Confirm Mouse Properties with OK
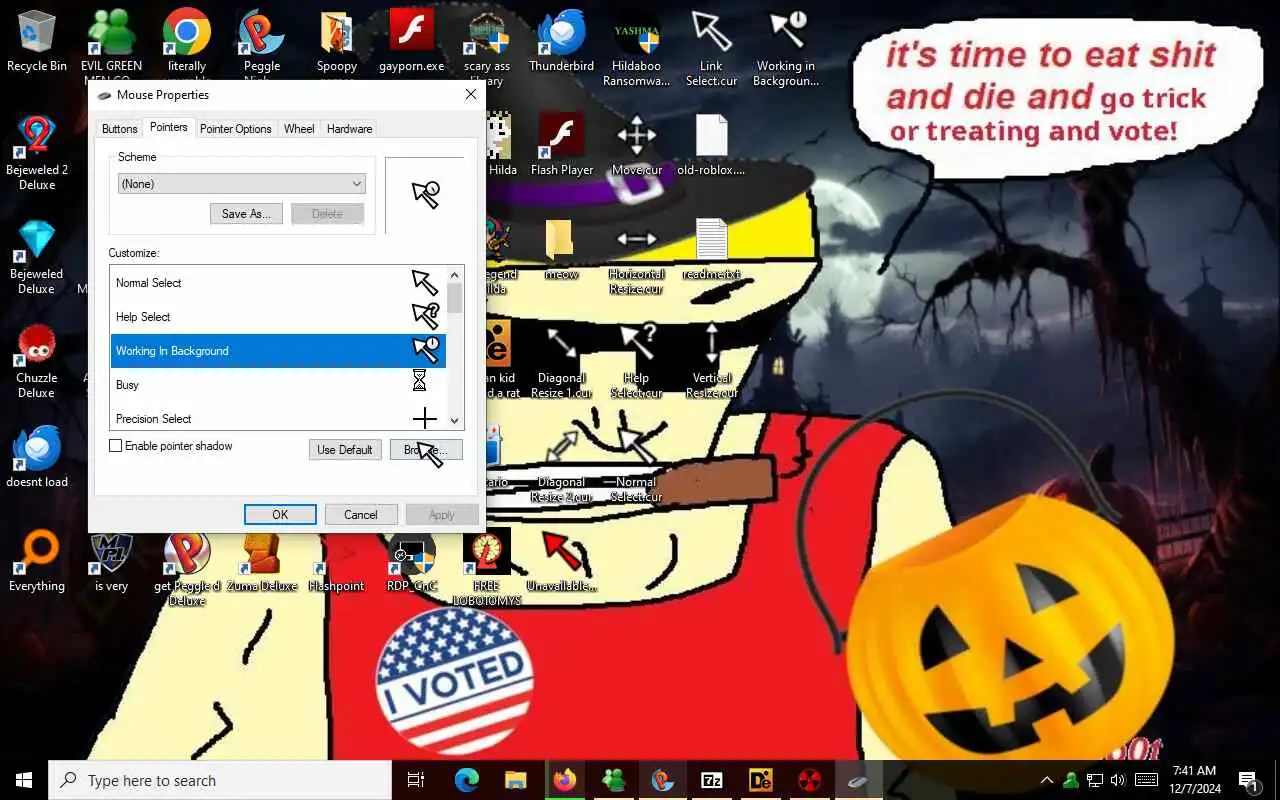The width and height of the screenshot is (1280, 800). click(280, 515)
